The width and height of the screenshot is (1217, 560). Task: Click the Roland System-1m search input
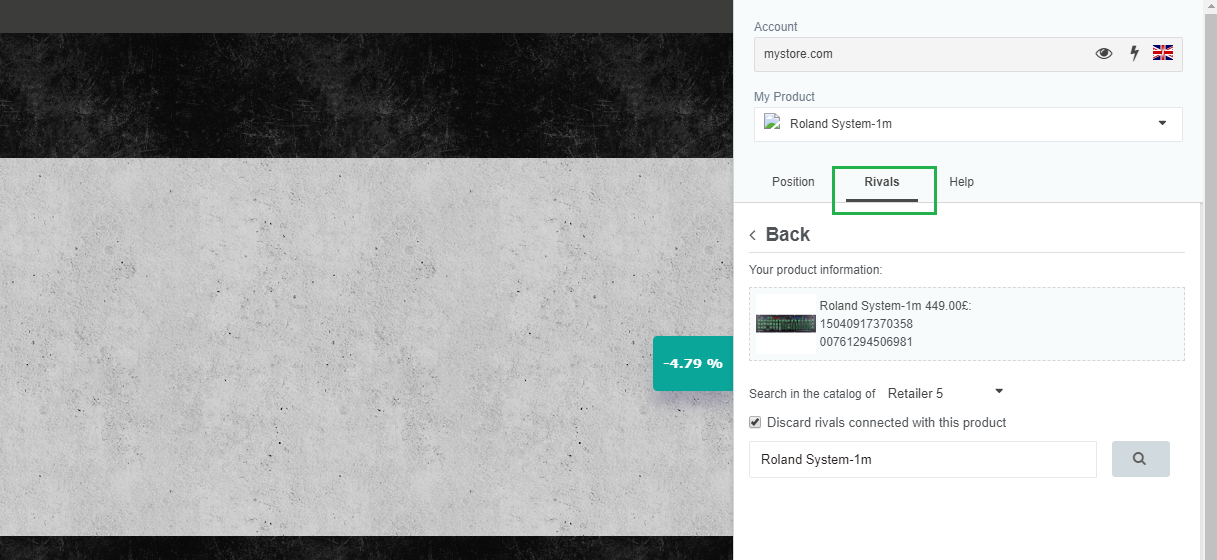point(923,459)
